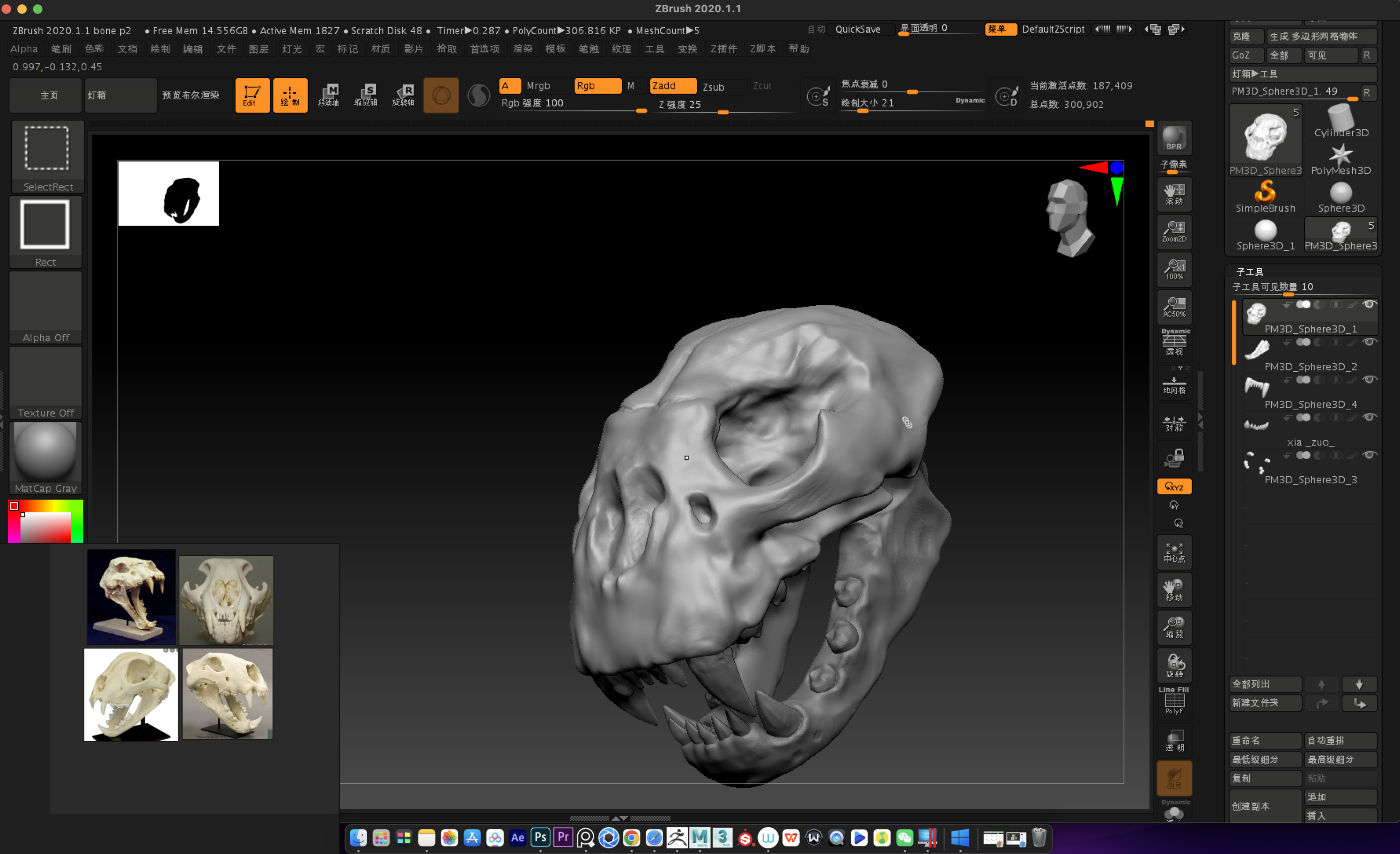Launch Photoshop from the dock
1400x854 pixels.
pos(540,837)
